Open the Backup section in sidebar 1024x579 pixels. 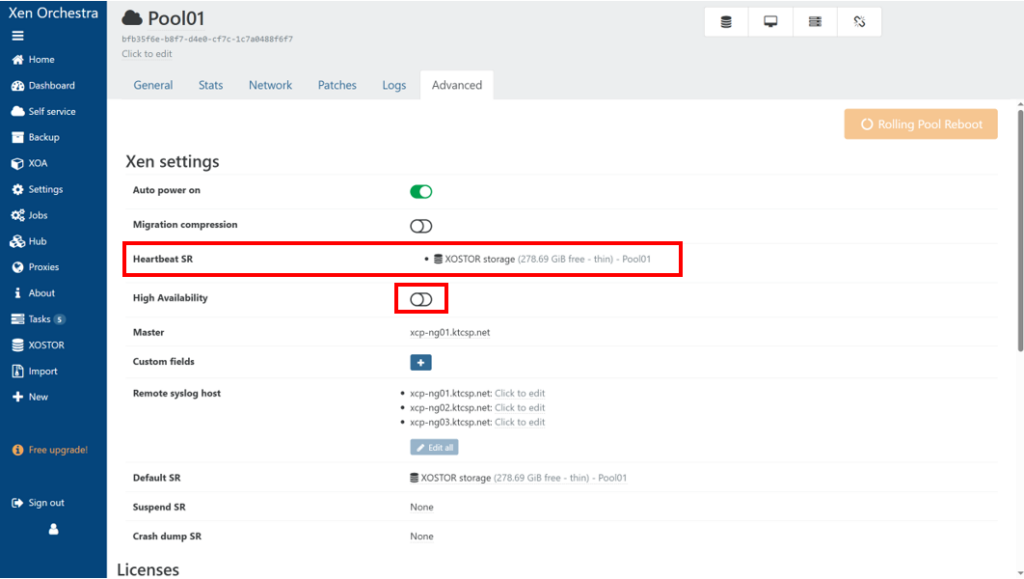pos(43,137)
